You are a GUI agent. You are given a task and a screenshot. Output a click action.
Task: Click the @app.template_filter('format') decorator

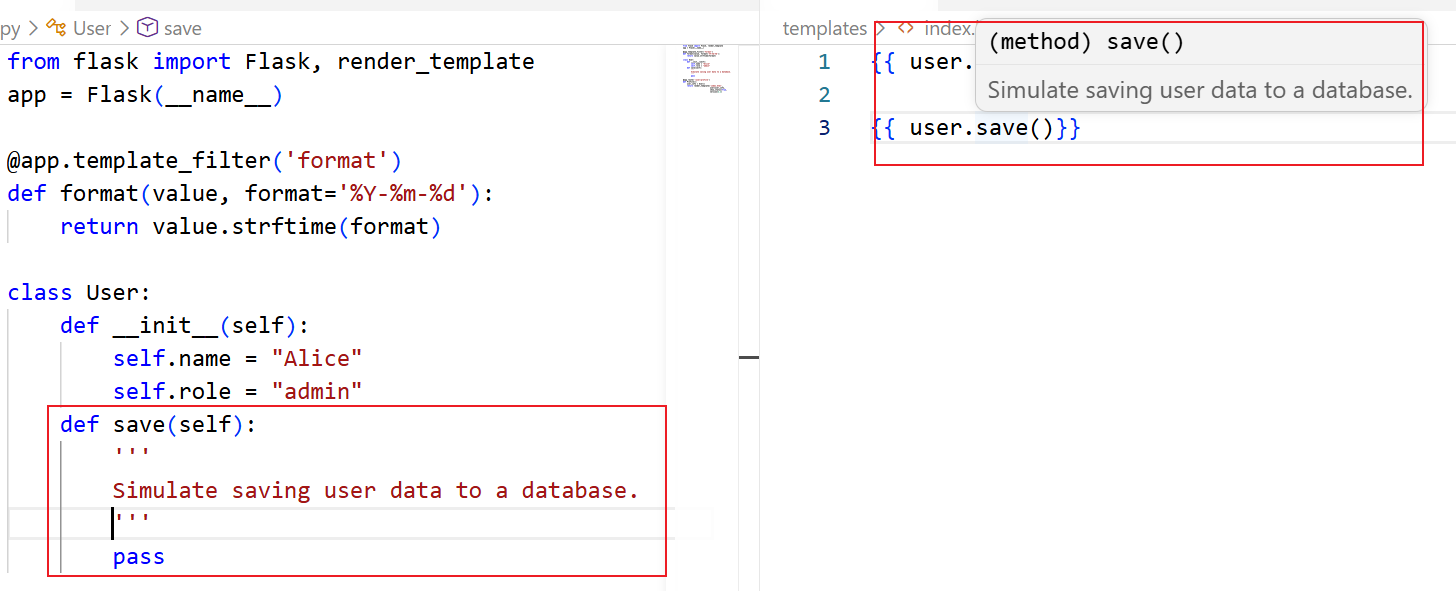pyautogui.click(x=205, y=161)
